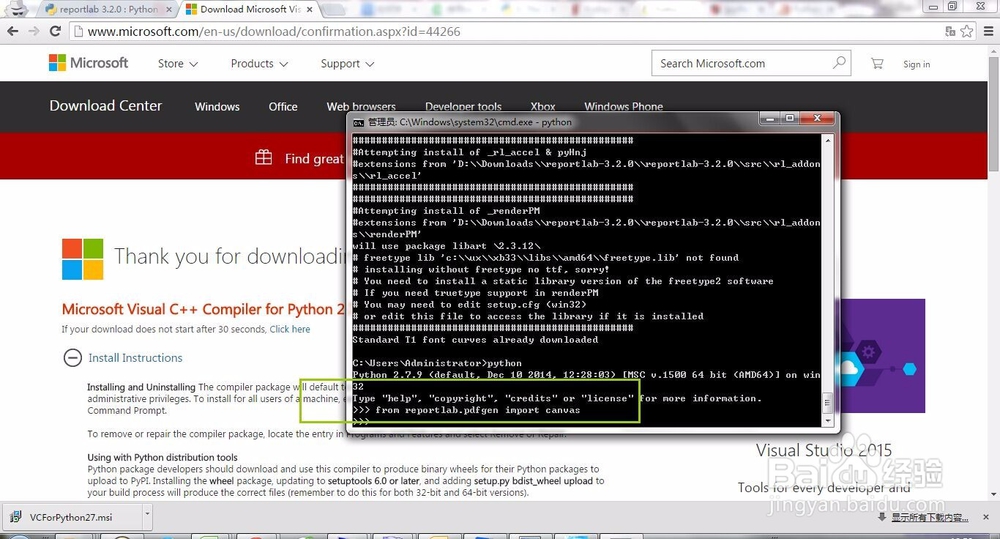Open the Xbox category in Download Center

click(x=543, y=107)
